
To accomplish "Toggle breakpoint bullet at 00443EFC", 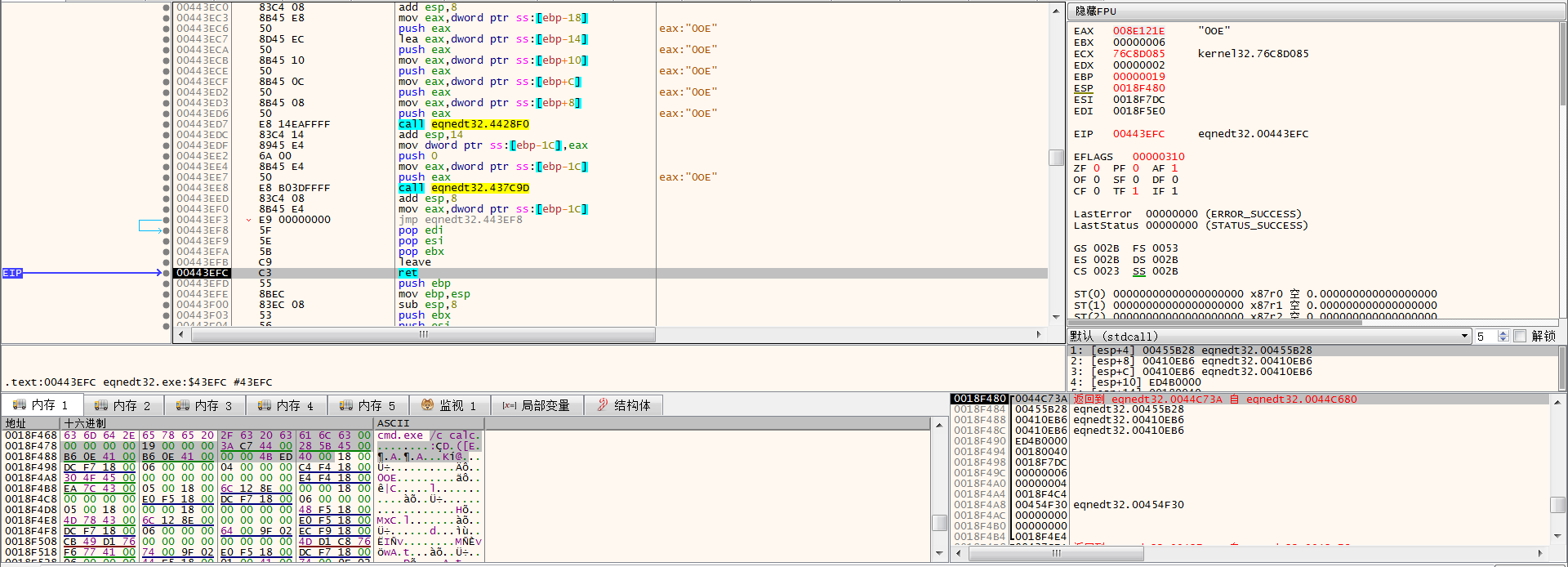I will [167, 273].
